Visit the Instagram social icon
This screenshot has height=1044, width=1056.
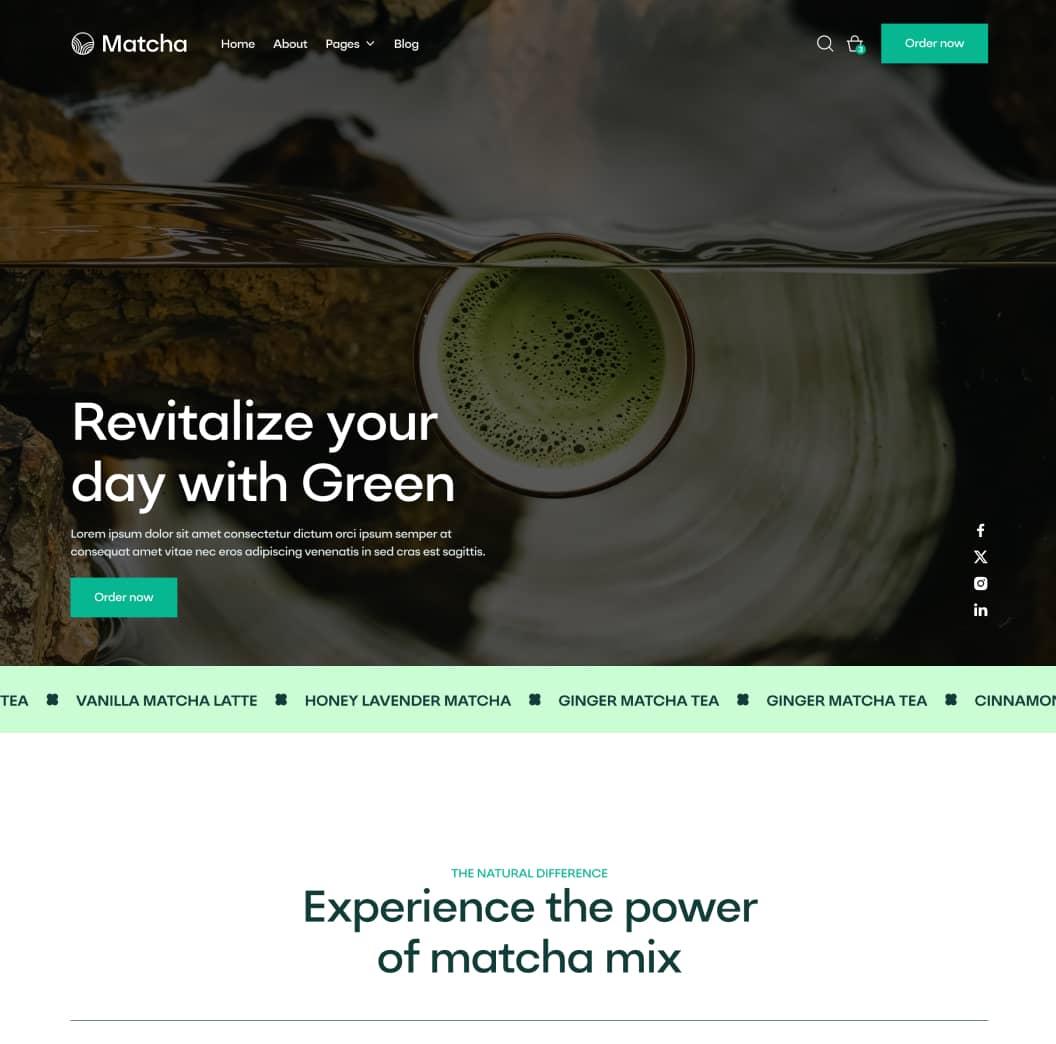pos(981,583)
